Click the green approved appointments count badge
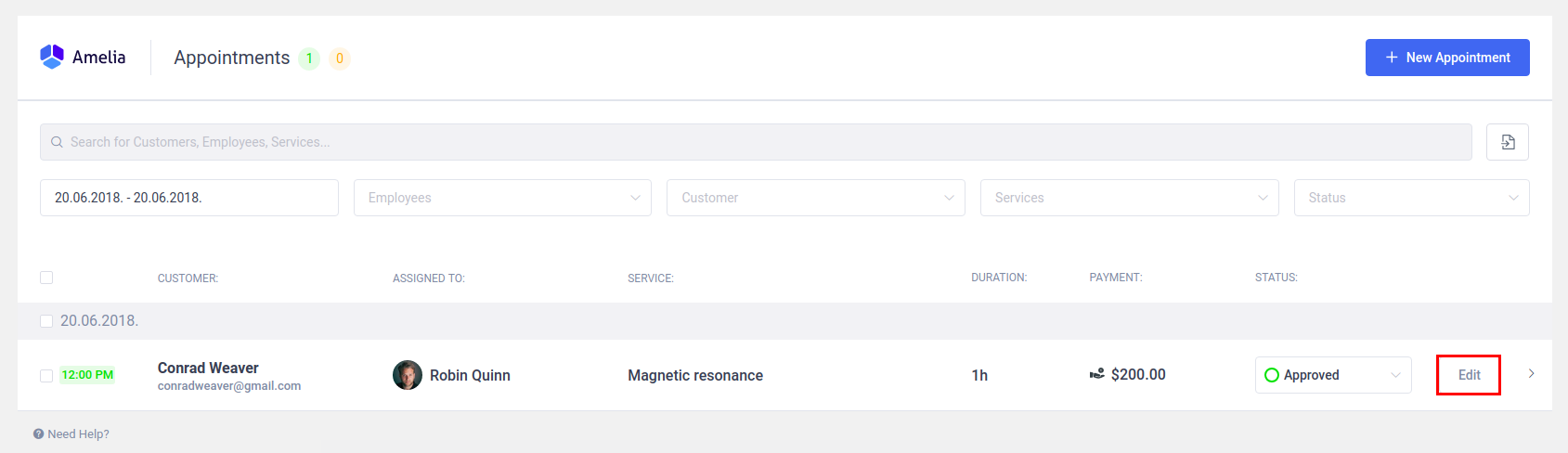This screenshot has width=1568, height=453. pyautogui.click(x=309, y=58)
